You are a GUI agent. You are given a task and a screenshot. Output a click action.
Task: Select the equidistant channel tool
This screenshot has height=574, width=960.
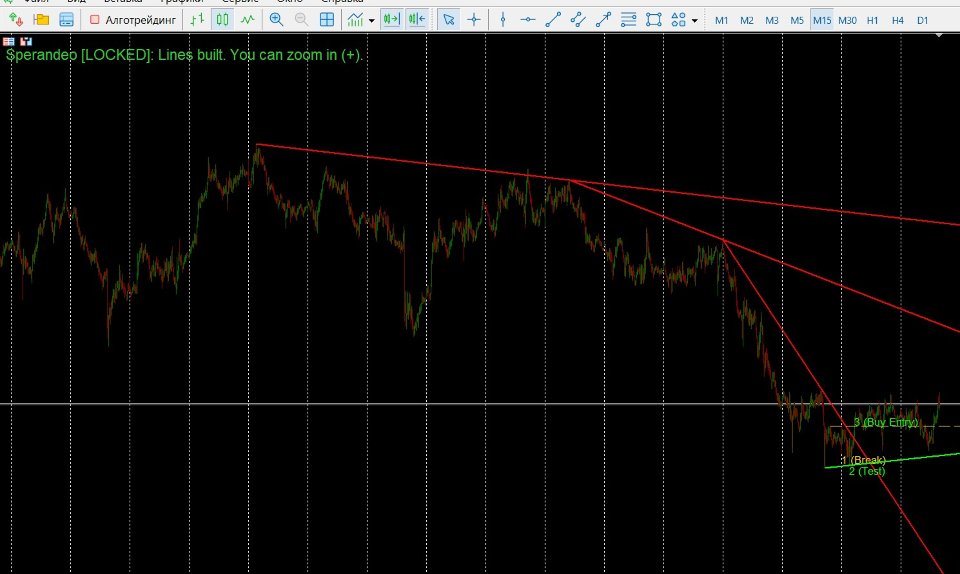click(578, 20)
